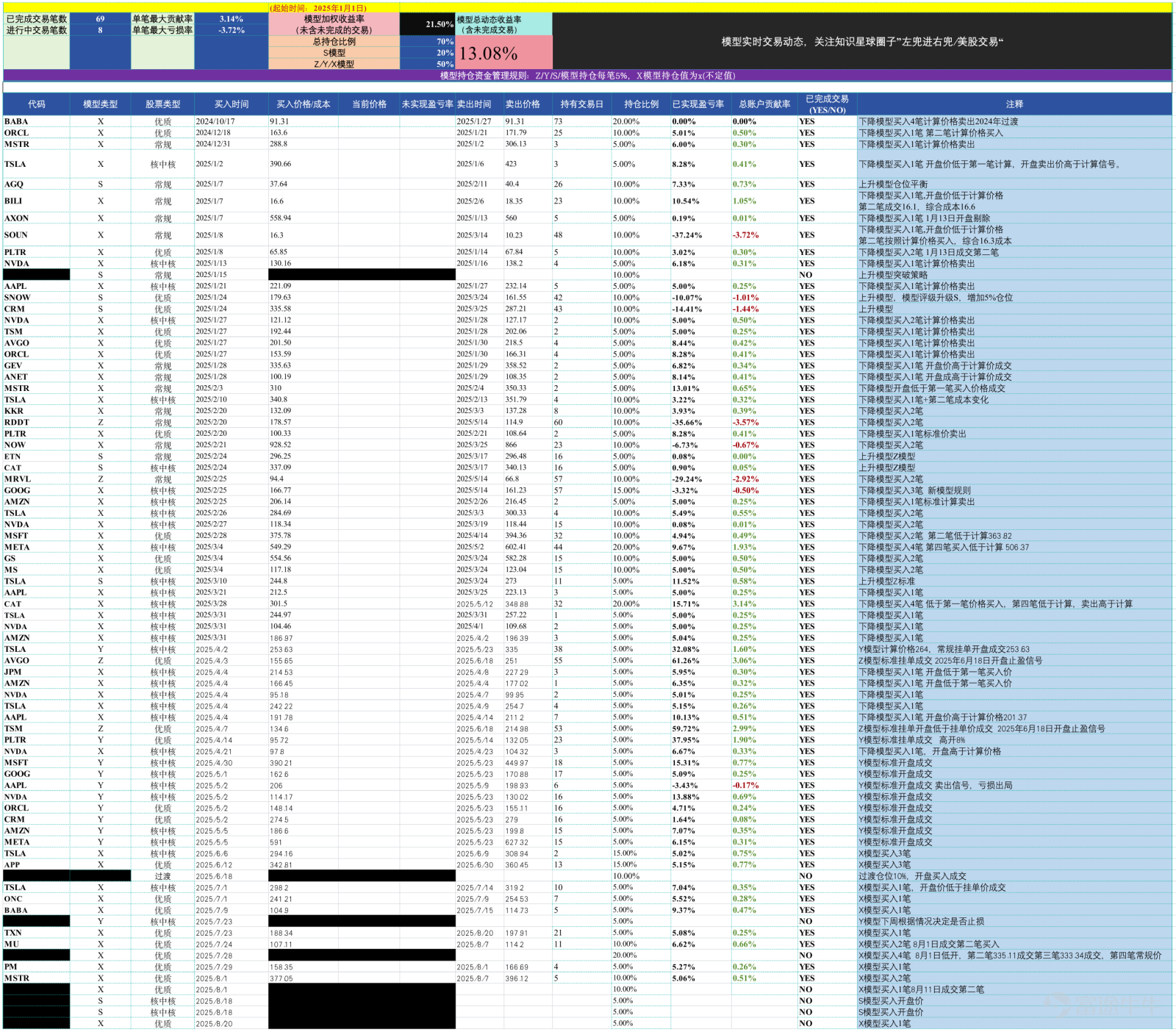Select the 已完成交易 (YES/NO) header
This screenshot has width=1176, height=1032.
[x=827, y=104]
